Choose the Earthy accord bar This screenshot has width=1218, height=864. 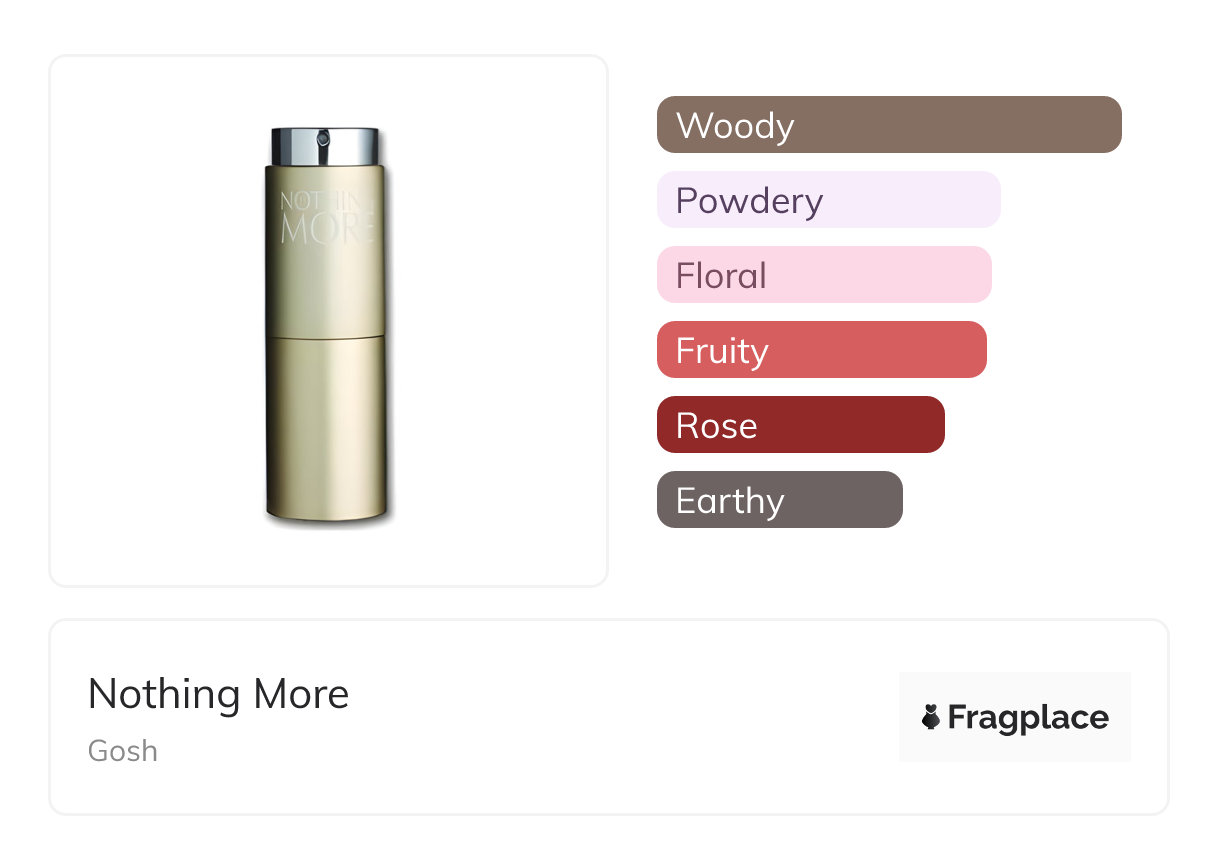tap(779, 500)
